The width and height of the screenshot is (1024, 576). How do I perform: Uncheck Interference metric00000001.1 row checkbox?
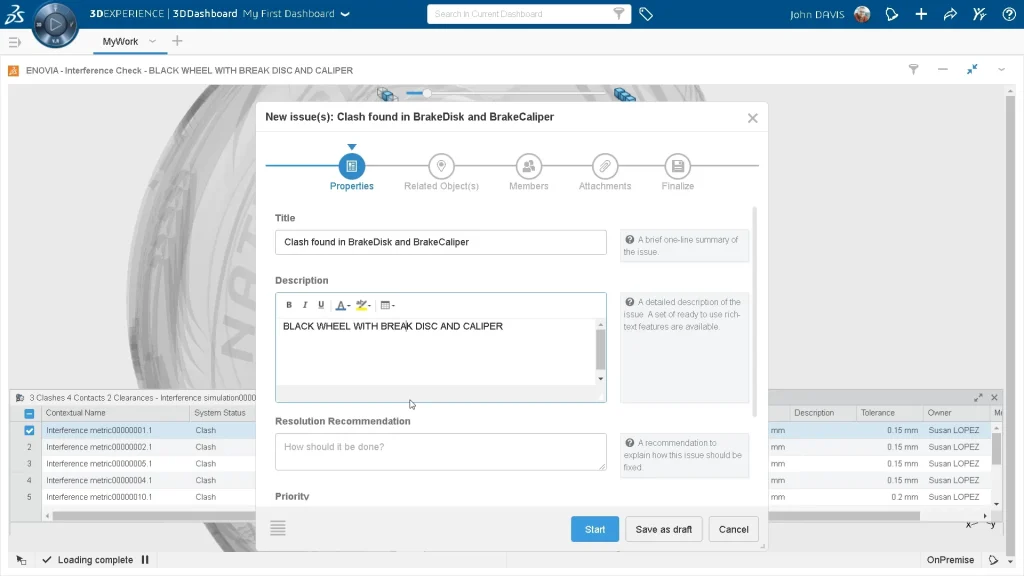[29, 430]
